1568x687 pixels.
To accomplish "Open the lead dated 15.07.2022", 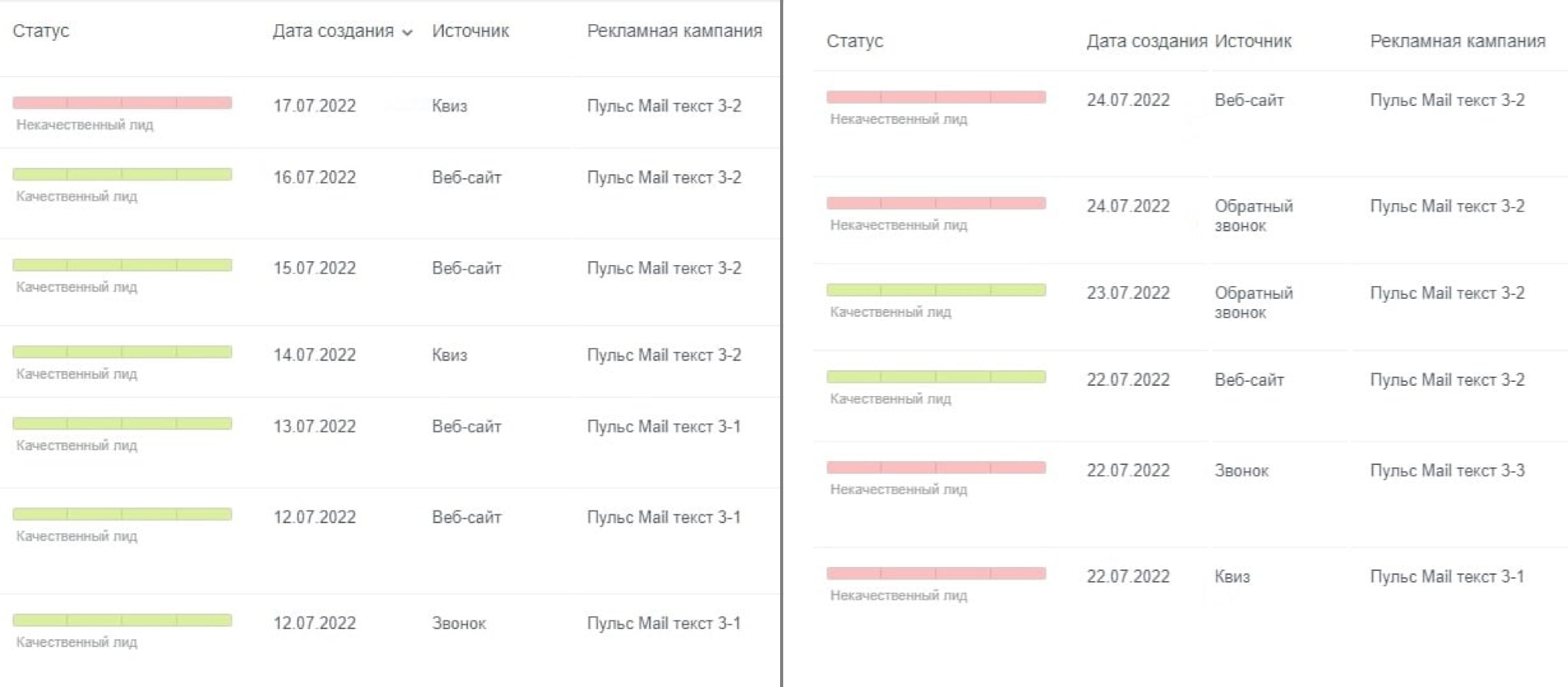I will (314, 268).
